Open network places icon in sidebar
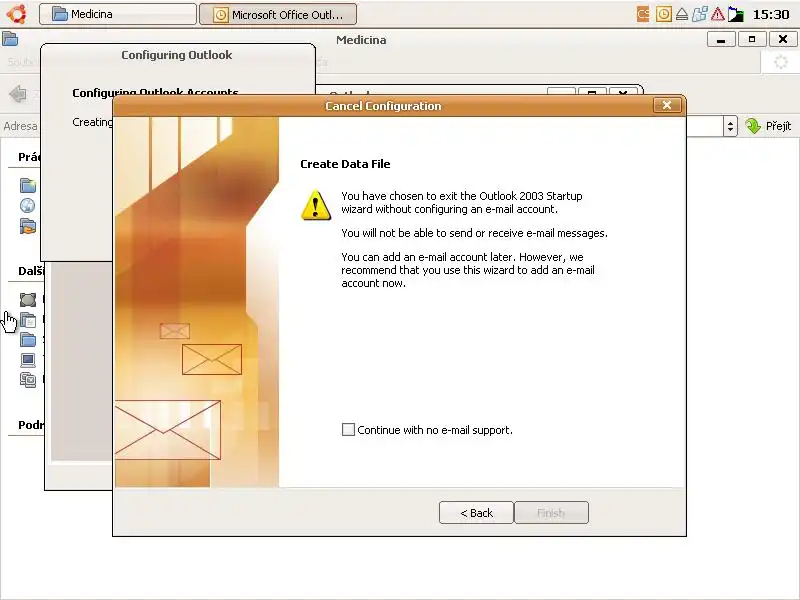This screenshot has width=800, height=600. click(x=28, y=381)
